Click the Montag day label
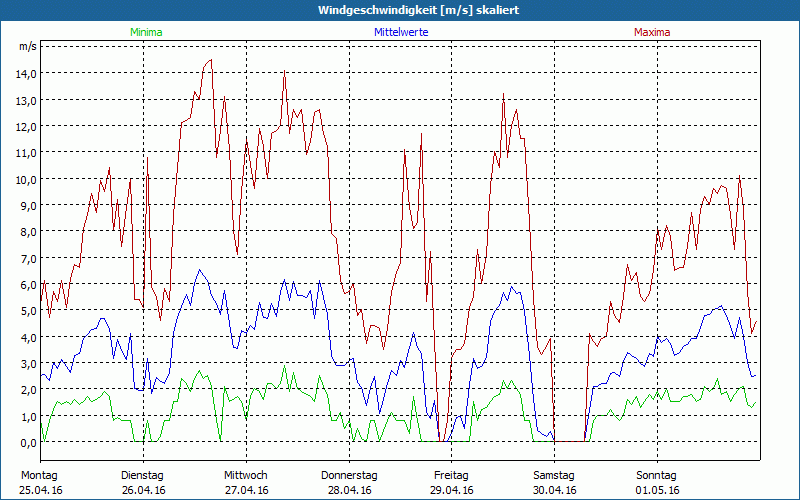Viewport: 800px width, 500px height. click(39, 476)
